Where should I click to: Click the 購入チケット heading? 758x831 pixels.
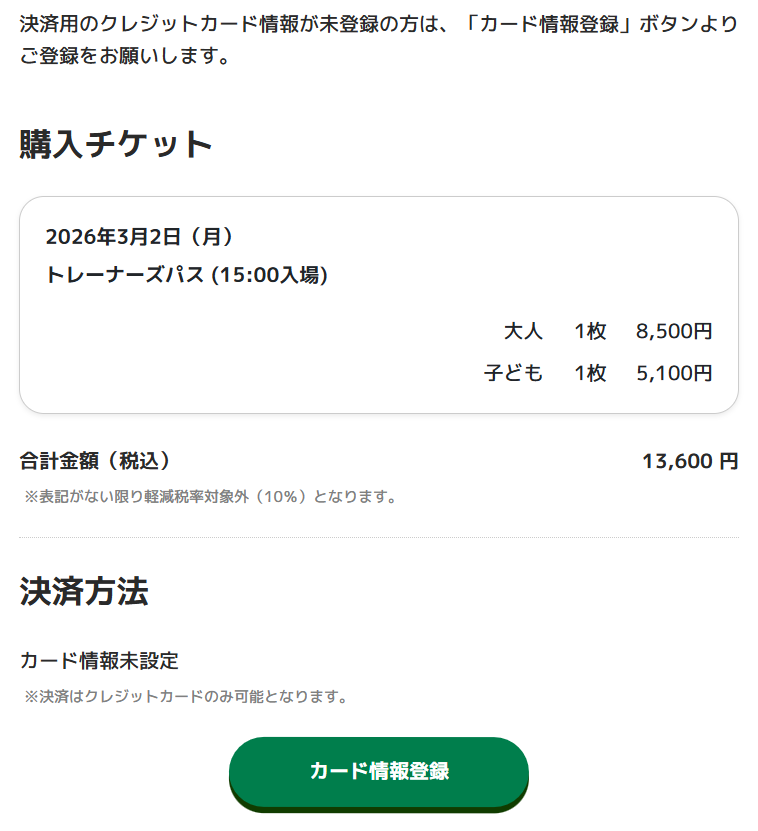116,144
